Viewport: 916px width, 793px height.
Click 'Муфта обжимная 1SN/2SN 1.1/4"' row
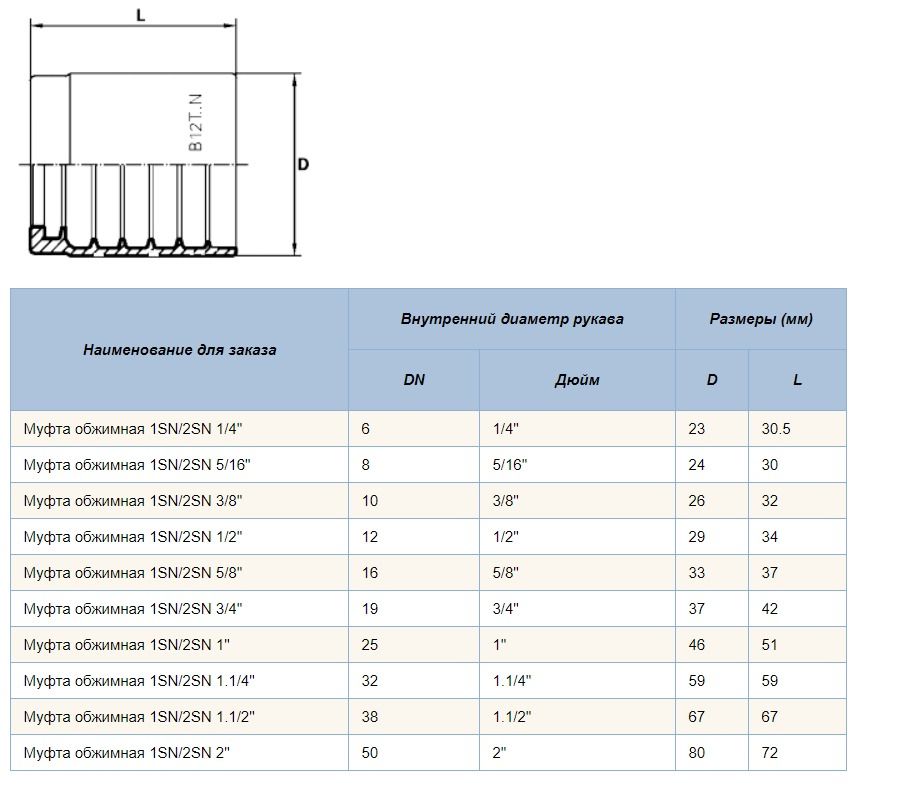tap(428, 681)
